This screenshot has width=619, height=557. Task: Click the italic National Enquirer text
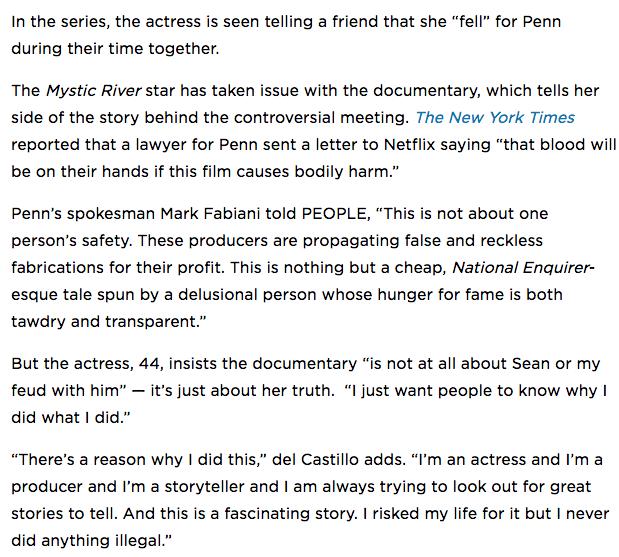523,268
